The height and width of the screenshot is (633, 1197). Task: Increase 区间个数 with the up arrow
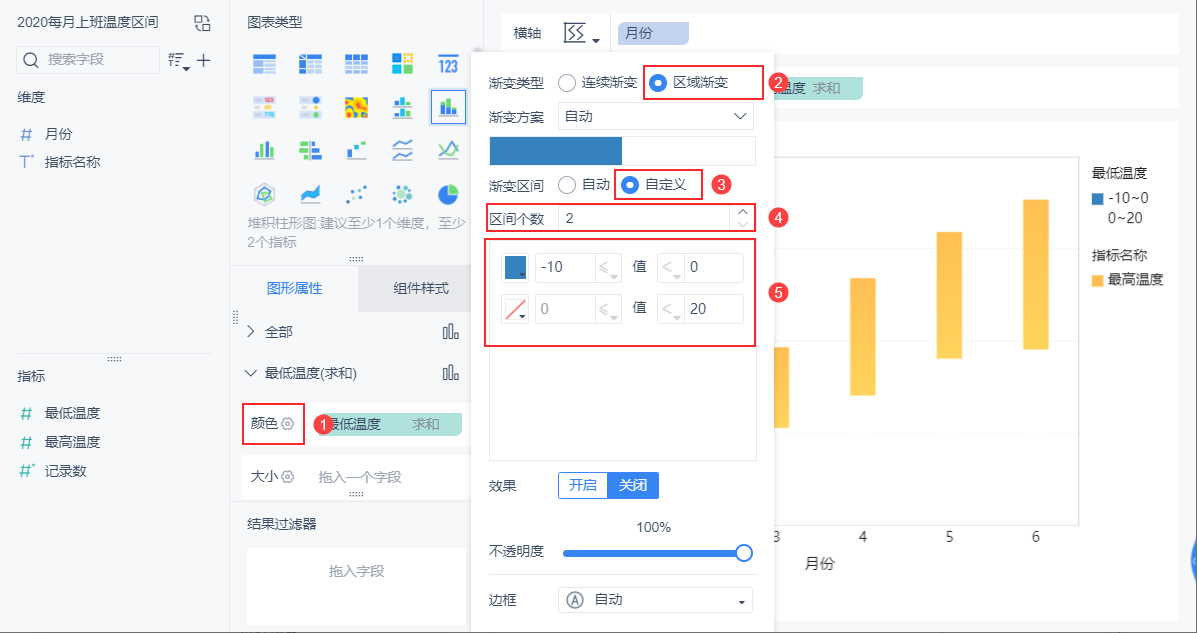click(743, 212)
